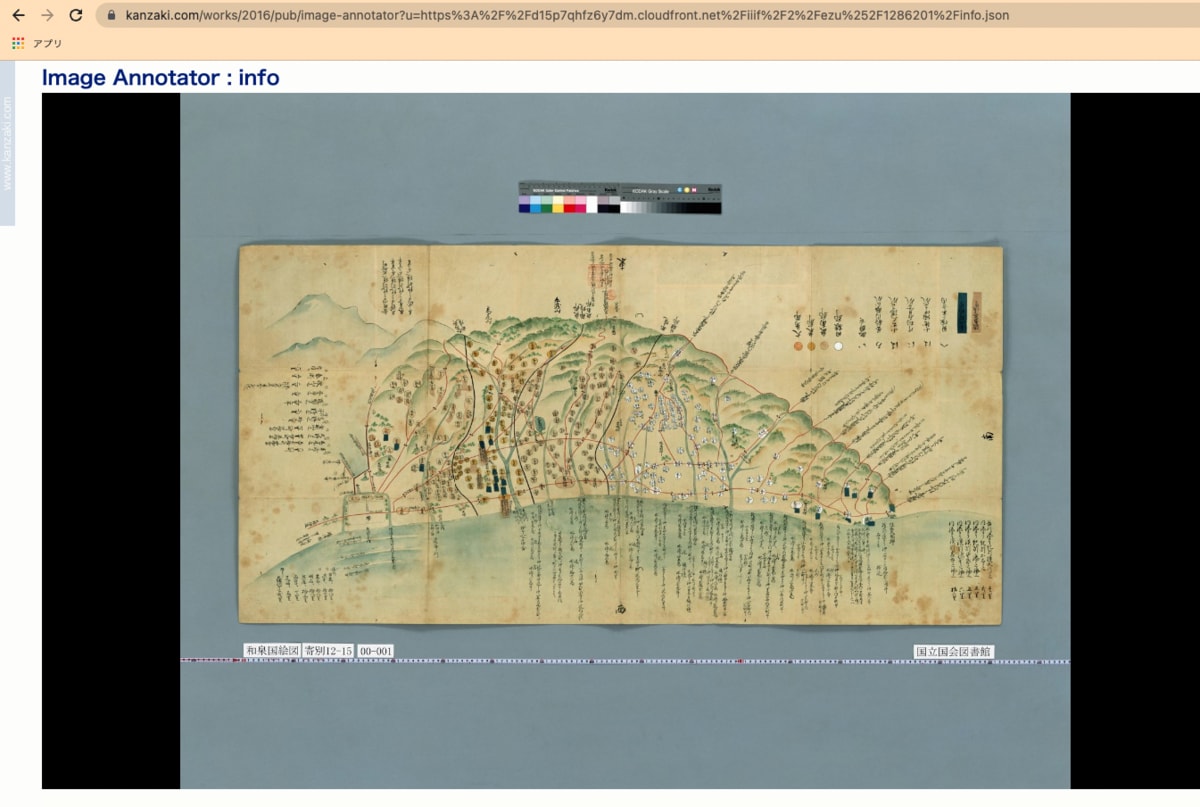
Task: Select the 和泉国絵図 label text
Action: (x=272, y=651)
